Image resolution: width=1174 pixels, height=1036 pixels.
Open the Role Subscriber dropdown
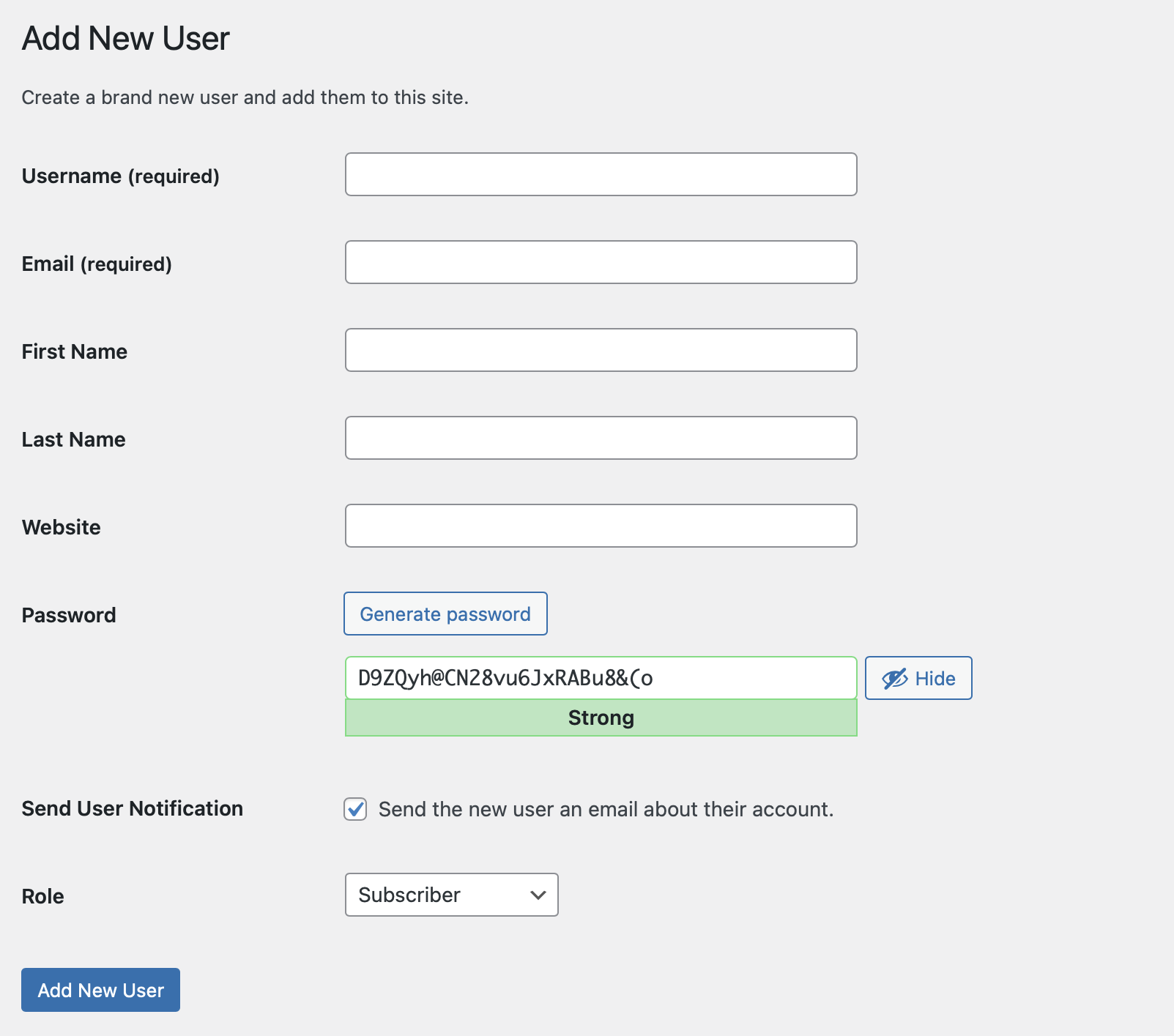[x=451, y=895]
